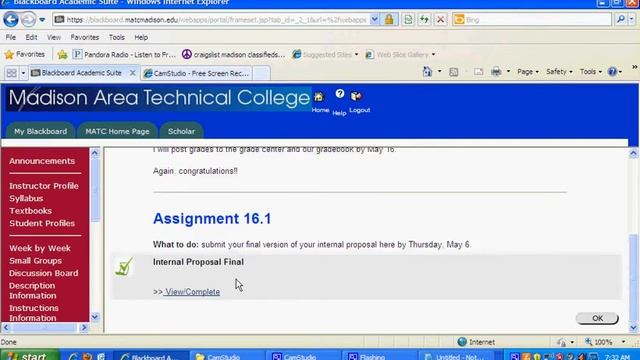
Task: Expand the address bar URL history dropdown
Action: [x=374, y=20]
